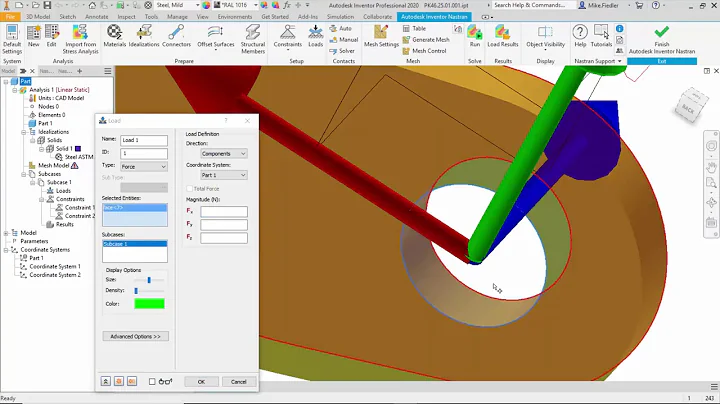Switch to the Environments tab
This screenshot has height=404, width=720.
point(235,17)
